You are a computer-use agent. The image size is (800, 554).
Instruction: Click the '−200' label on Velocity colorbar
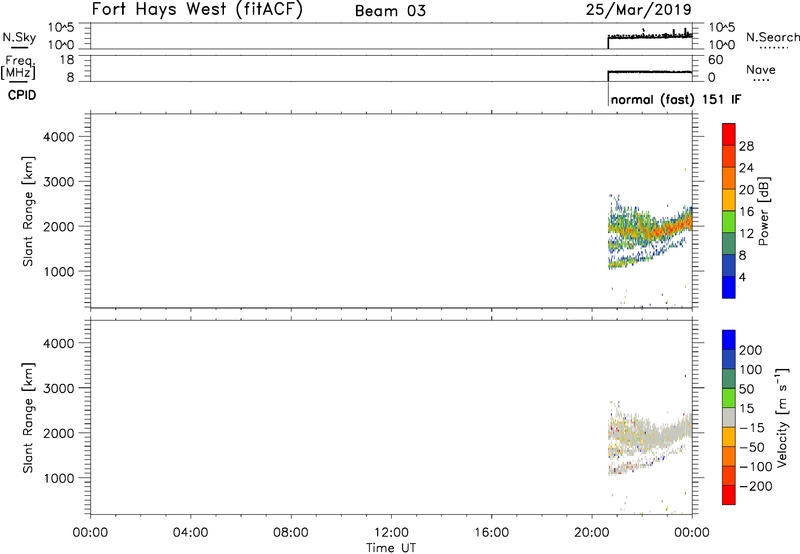(x=756, y=486)
